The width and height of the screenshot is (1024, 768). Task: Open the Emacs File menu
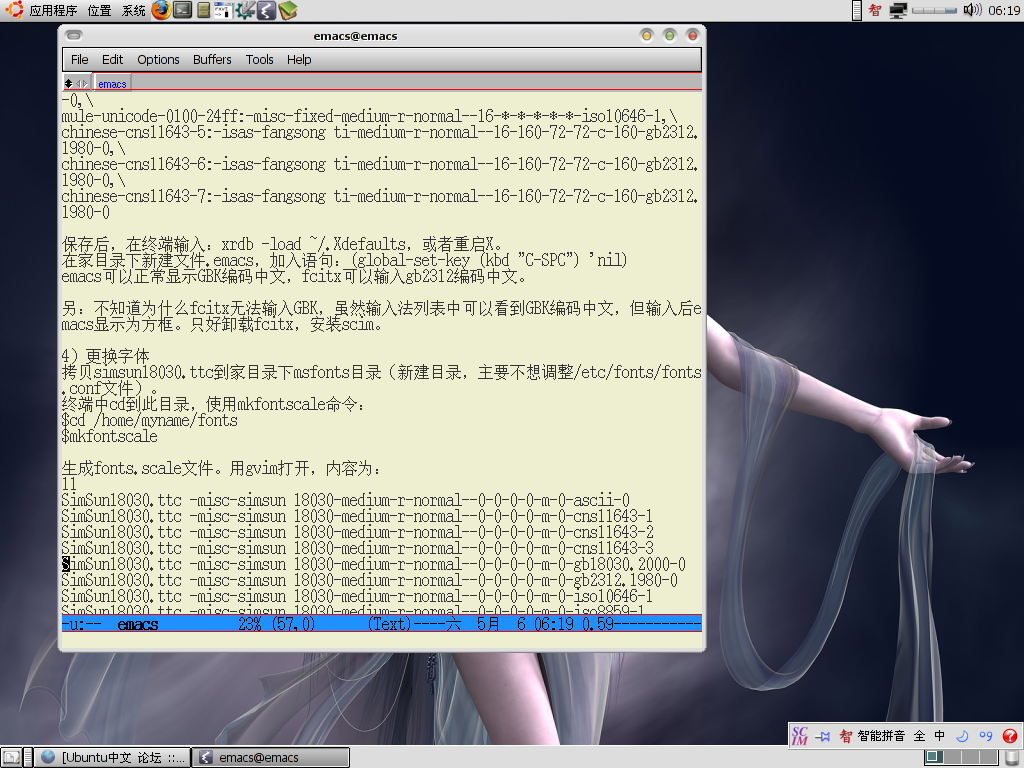[80, 59]
